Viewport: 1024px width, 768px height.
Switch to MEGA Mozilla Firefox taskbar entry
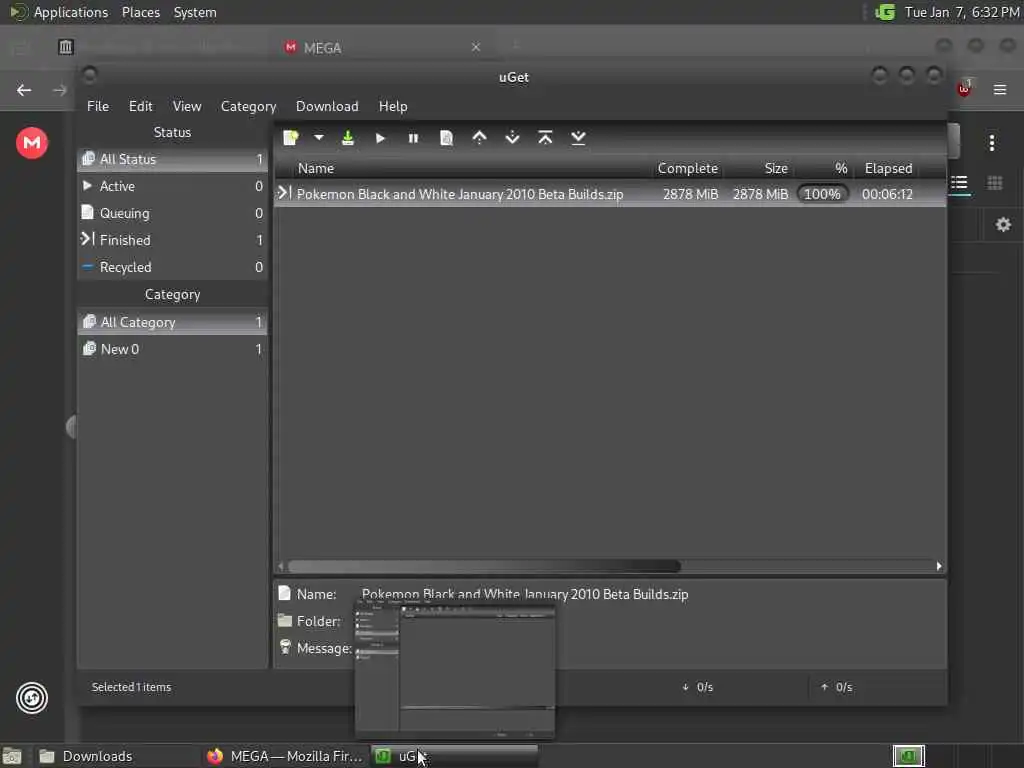pyautogui.click(x=285, y=756)
